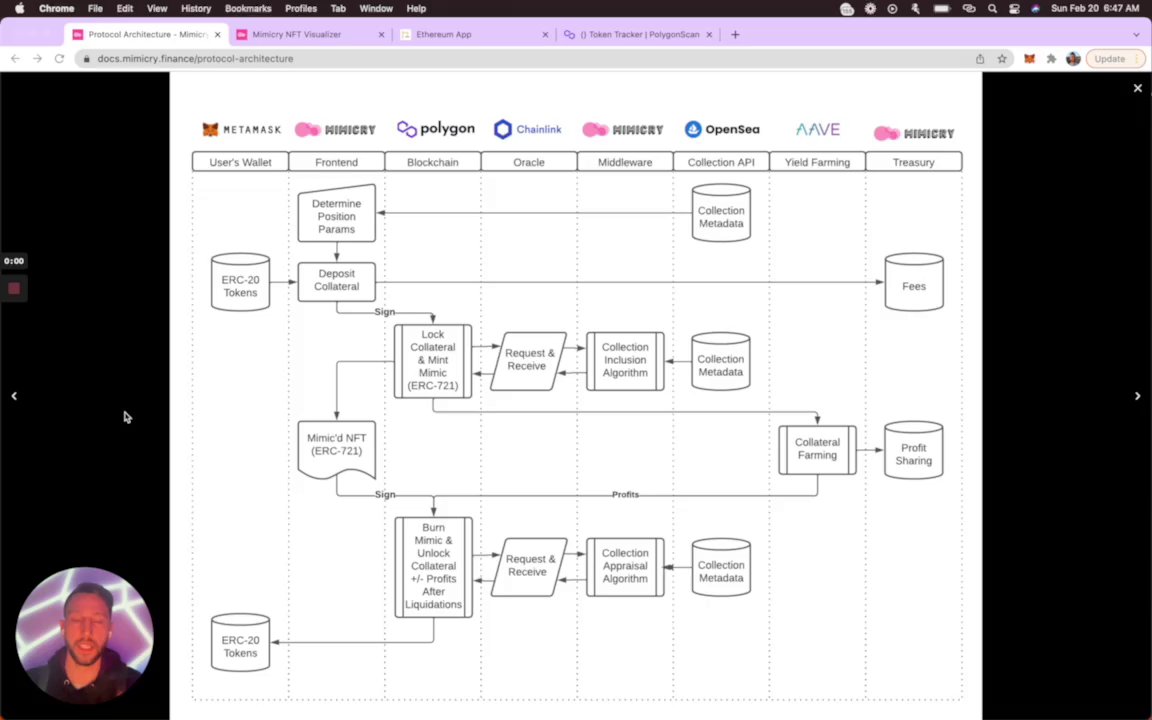Expand the tab search chevron

click(x=1136, y=35)
